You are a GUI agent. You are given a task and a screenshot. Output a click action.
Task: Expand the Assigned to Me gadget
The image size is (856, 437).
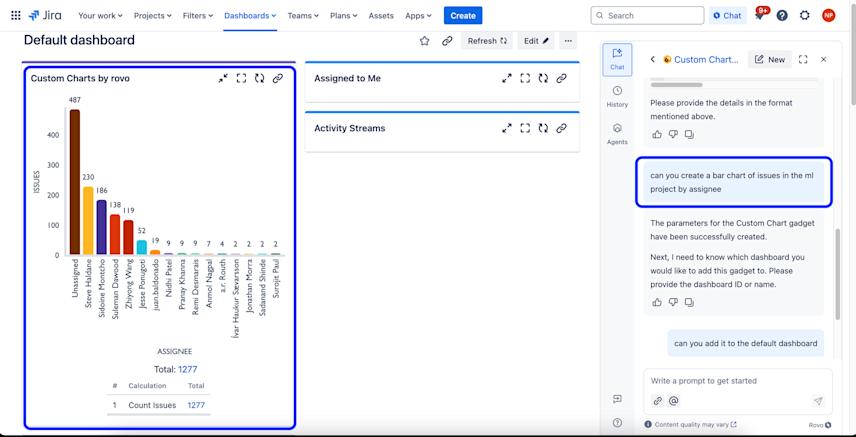click(507, 78)
